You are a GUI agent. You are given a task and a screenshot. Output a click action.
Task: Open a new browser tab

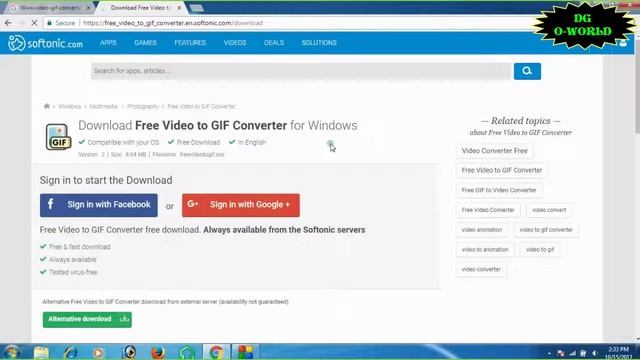197,8
